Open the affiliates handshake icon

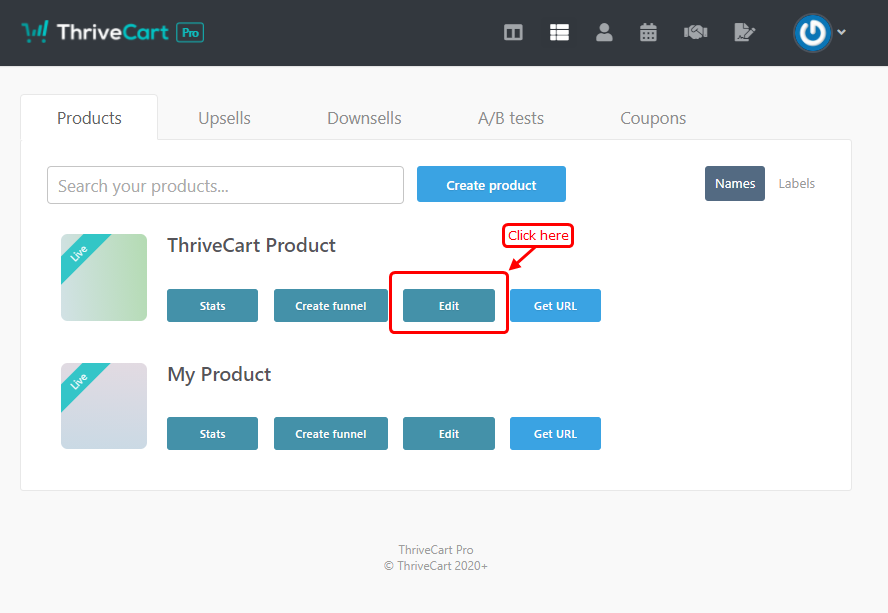(695, 33)
